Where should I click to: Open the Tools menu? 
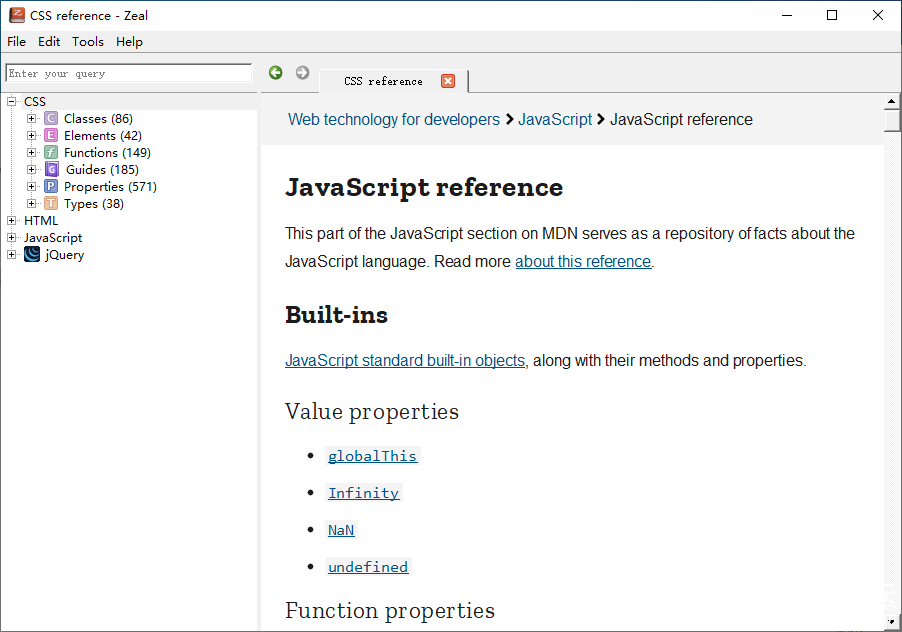pos(87,41)
